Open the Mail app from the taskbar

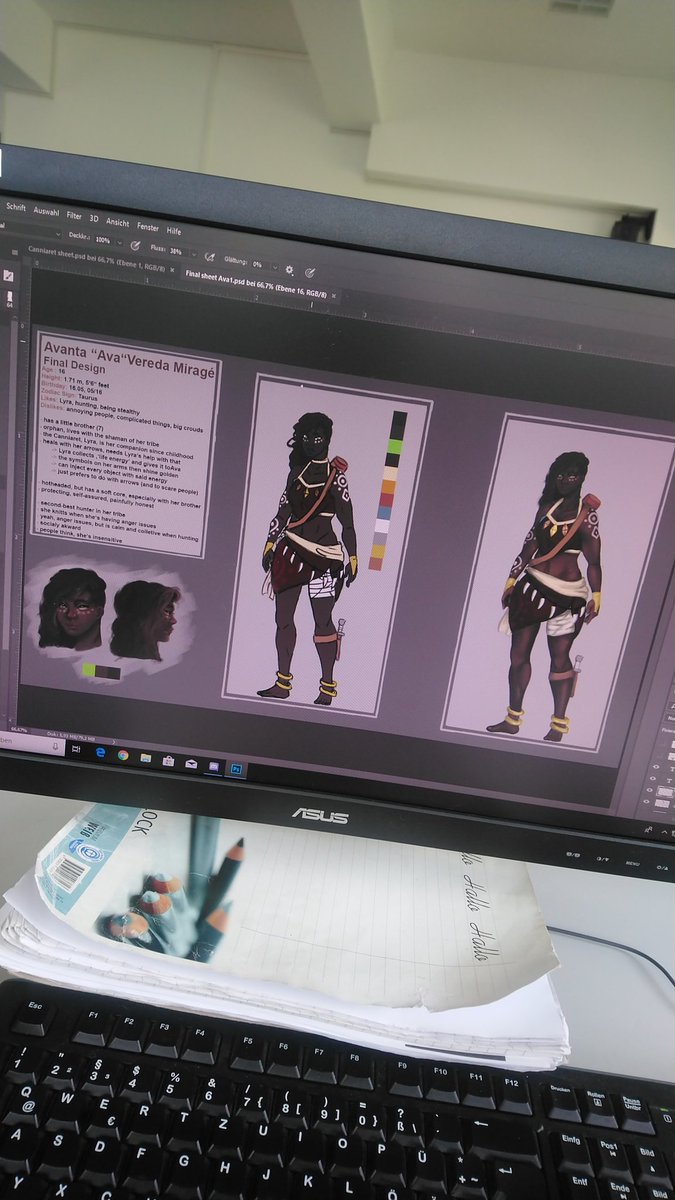[190, 764]
